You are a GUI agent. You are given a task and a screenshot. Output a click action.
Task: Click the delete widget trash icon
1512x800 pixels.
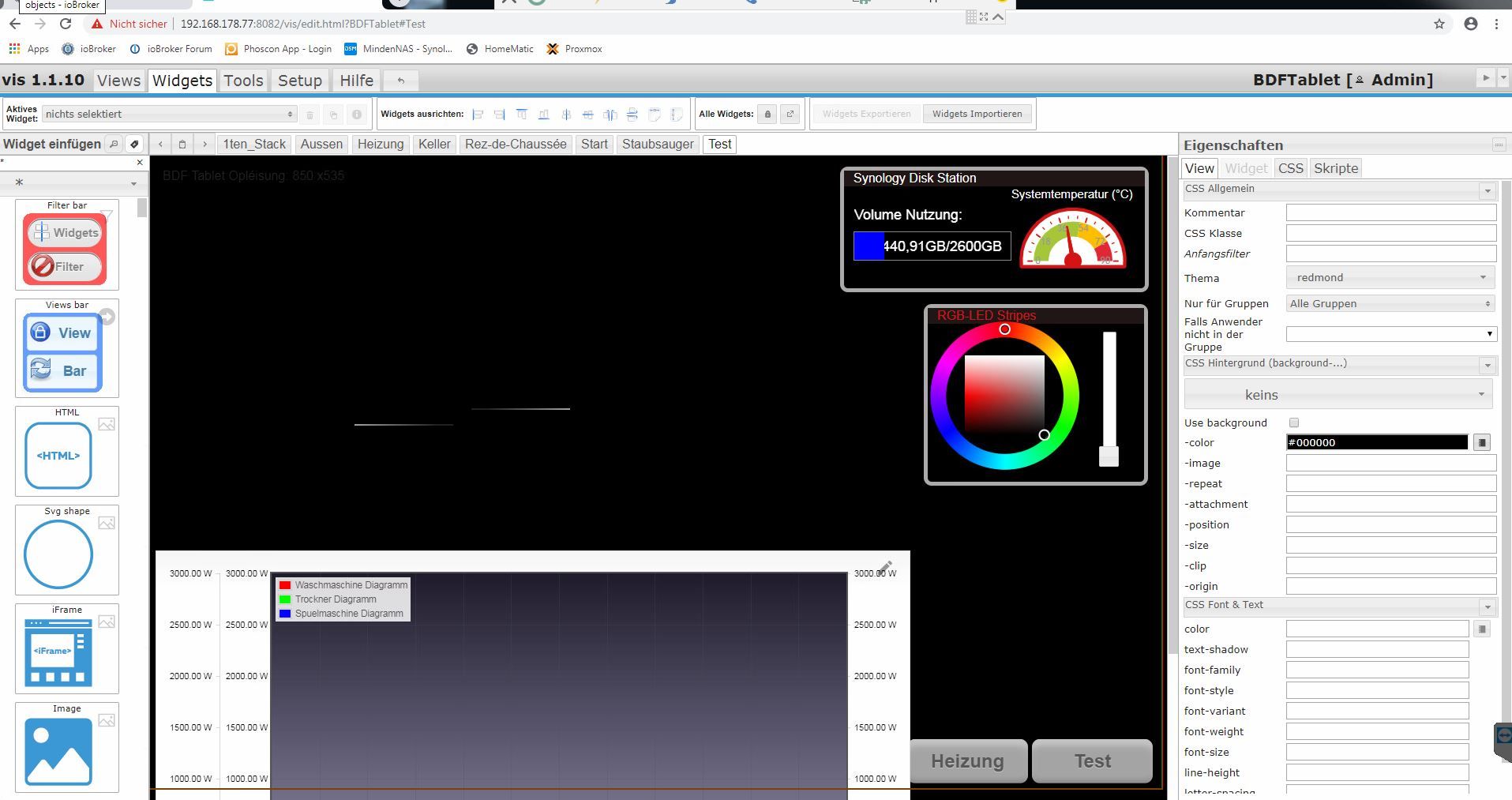310,115
